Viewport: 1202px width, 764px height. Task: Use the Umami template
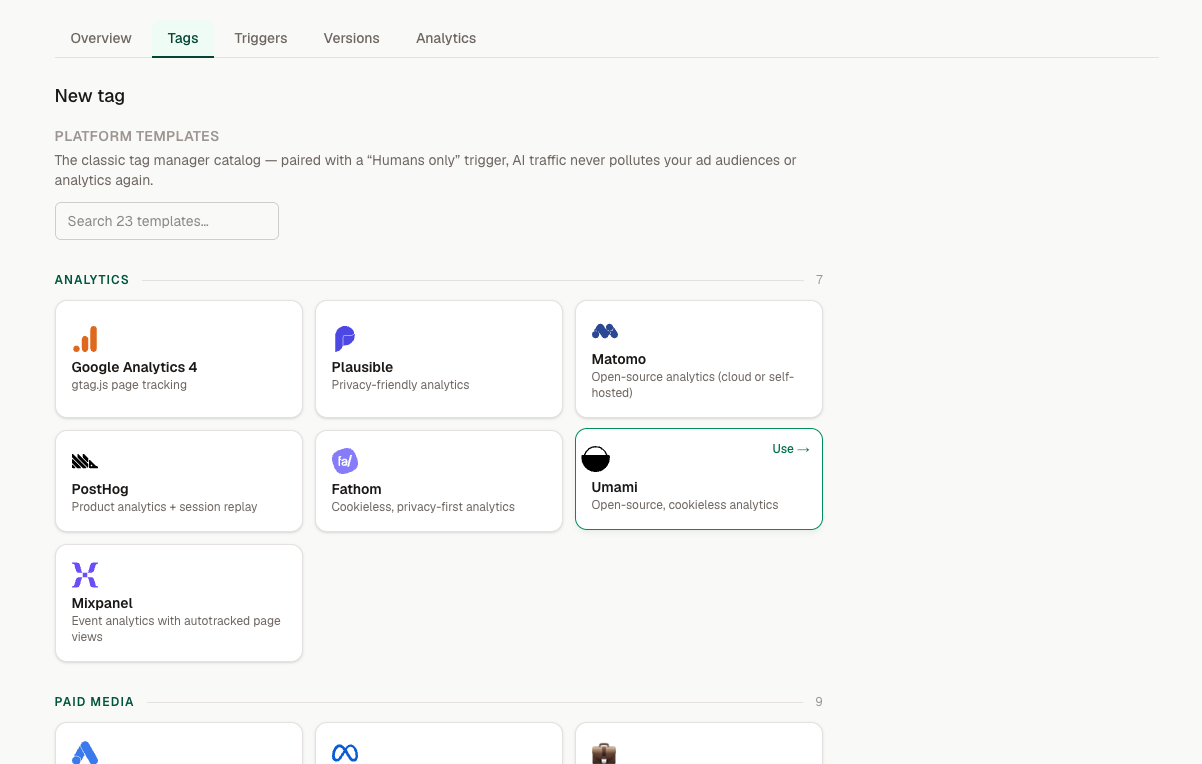791,449
